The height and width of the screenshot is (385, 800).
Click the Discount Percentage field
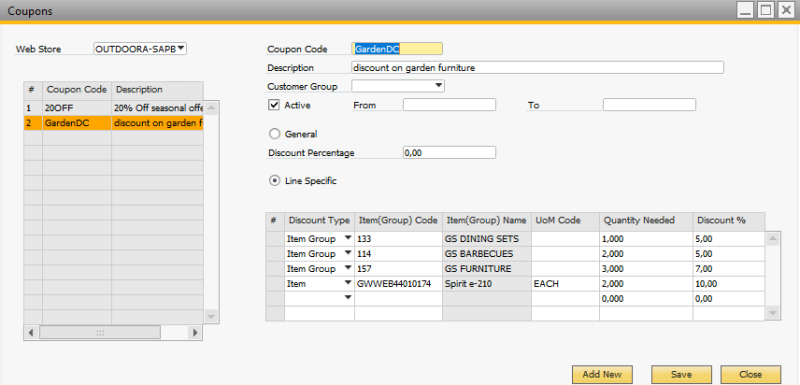coord(449,152)
